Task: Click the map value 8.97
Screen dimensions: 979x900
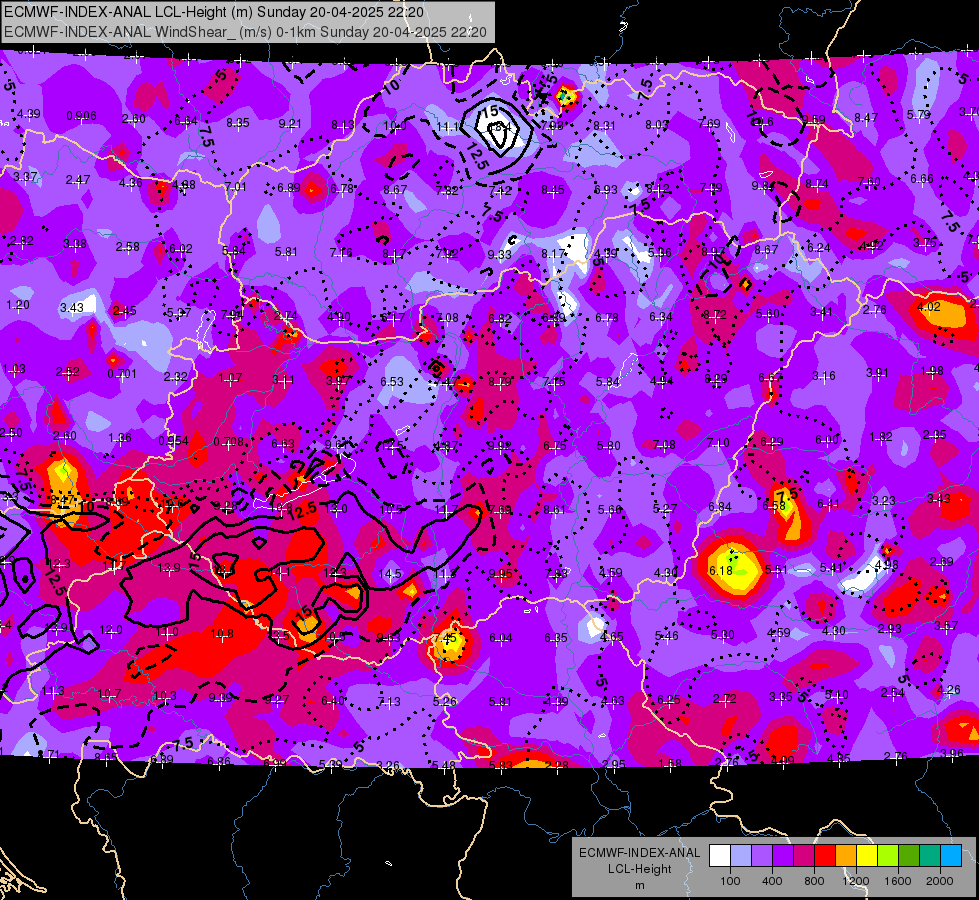Action: click(x=713, y=252)
